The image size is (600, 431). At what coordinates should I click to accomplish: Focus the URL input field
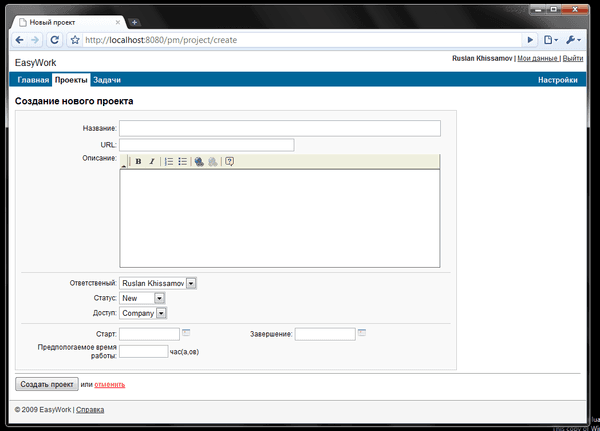pyautogui.click(x=207, y=145)
